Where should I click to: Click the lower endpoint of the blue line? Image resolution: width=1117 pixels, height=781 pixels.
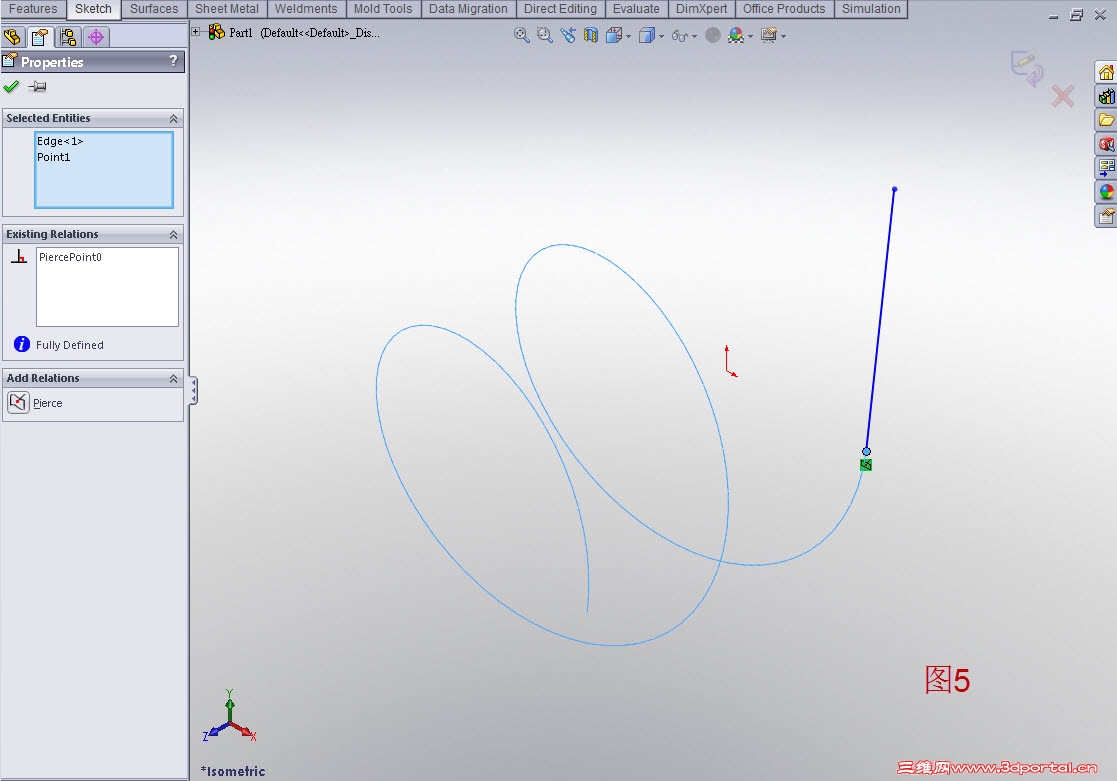[866, 451]
